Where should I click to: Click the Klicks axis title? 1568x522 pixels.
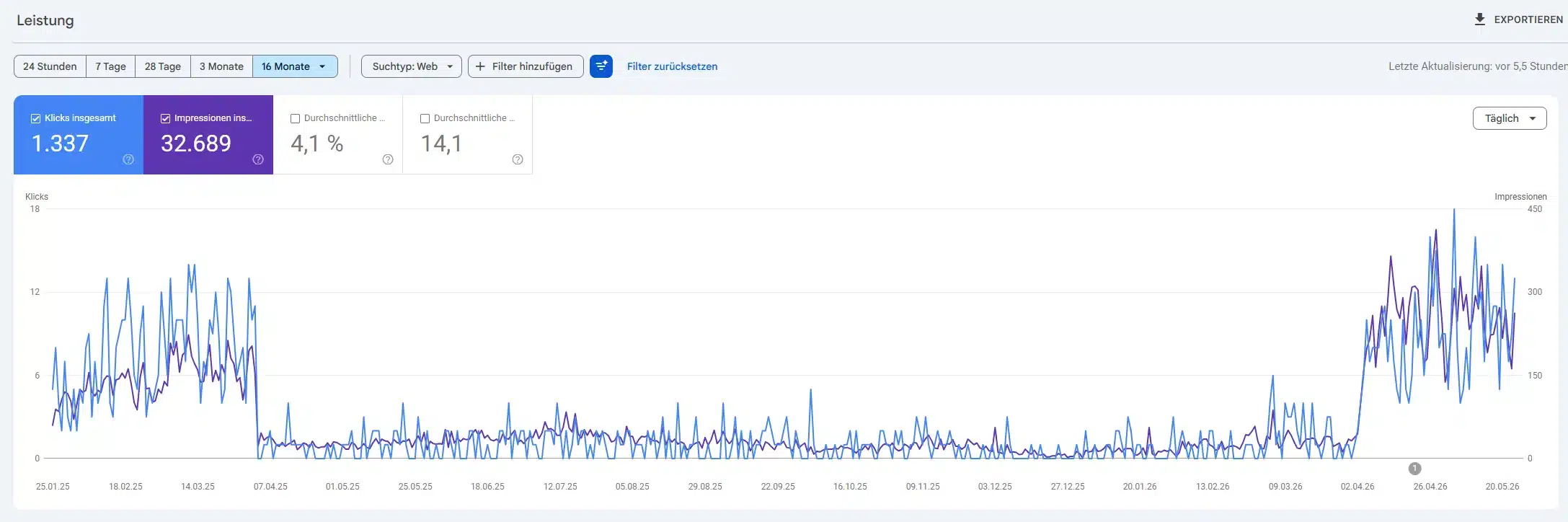[37, 197]
